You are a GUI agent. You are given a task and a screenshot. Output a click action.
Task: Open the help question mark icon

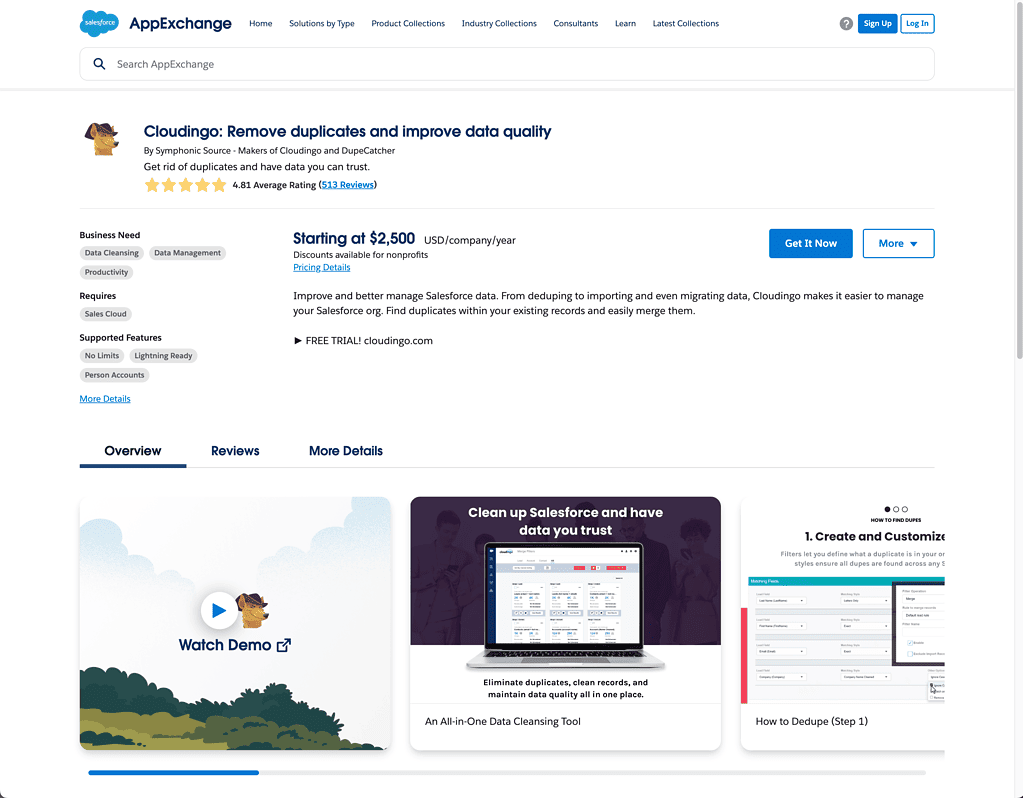tap(846, 23)
